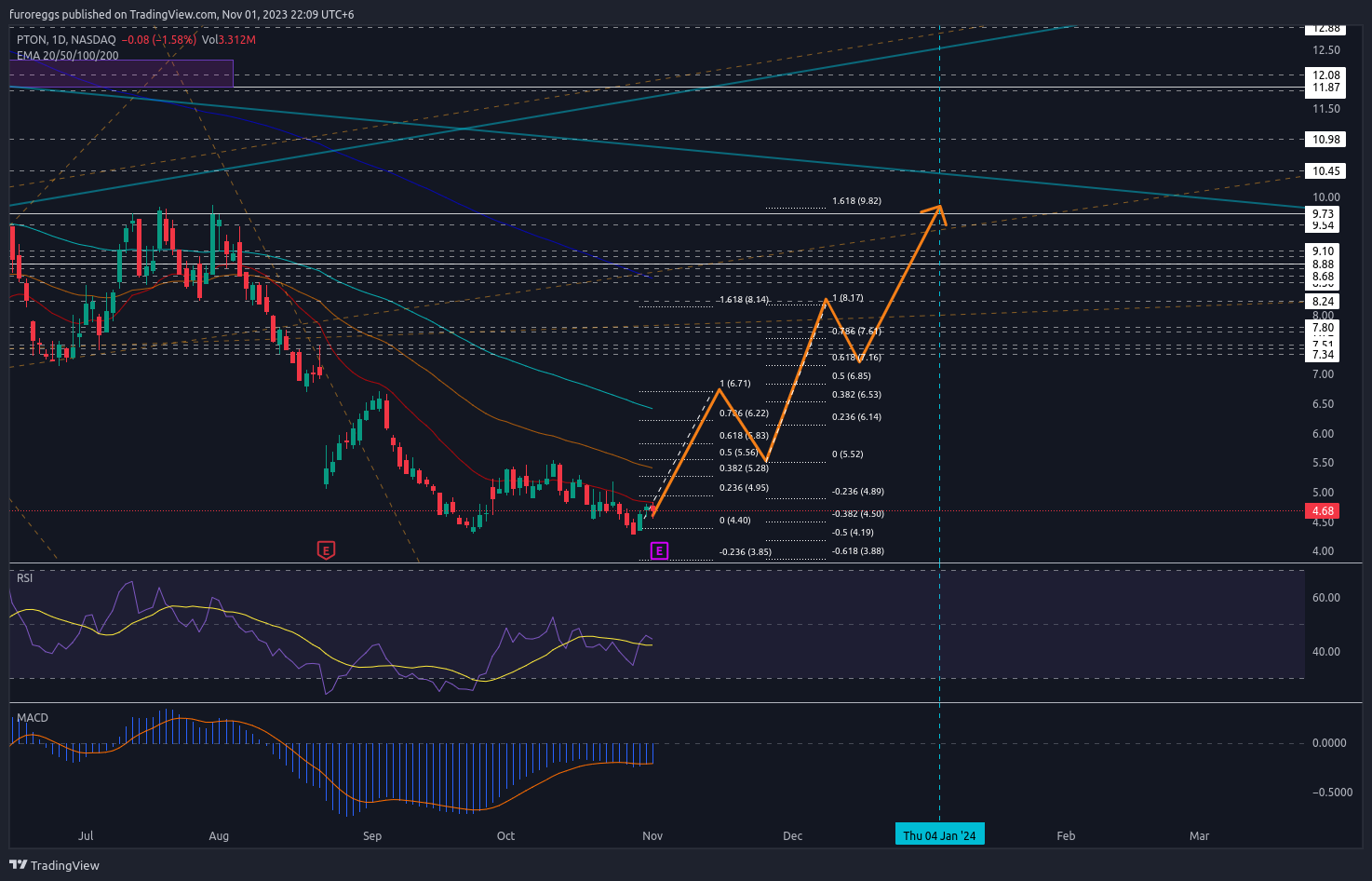
Task: Click the 1.618 (8.14) Fibonacci label
Action: [x=744, y=300]
